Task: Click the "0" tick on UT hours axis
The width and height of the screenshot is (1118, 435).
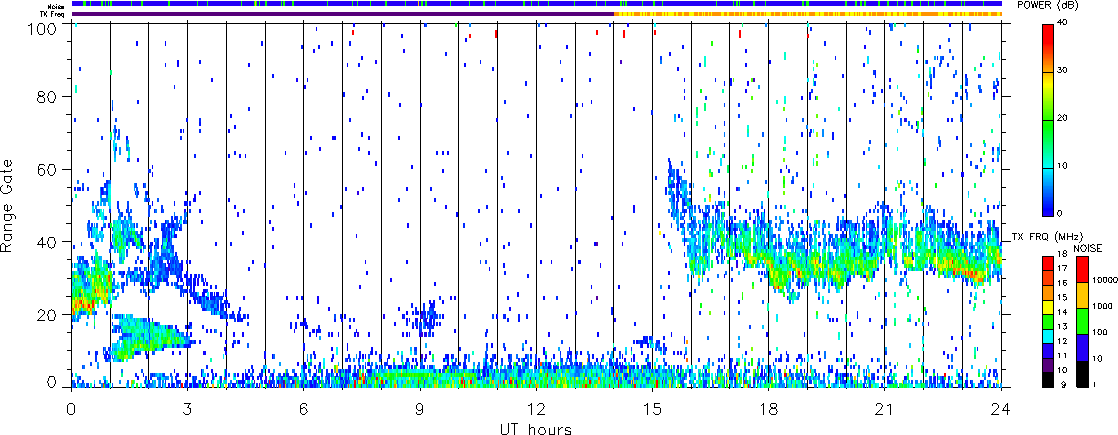Action: pyautogui.click(x=71, y=409)
